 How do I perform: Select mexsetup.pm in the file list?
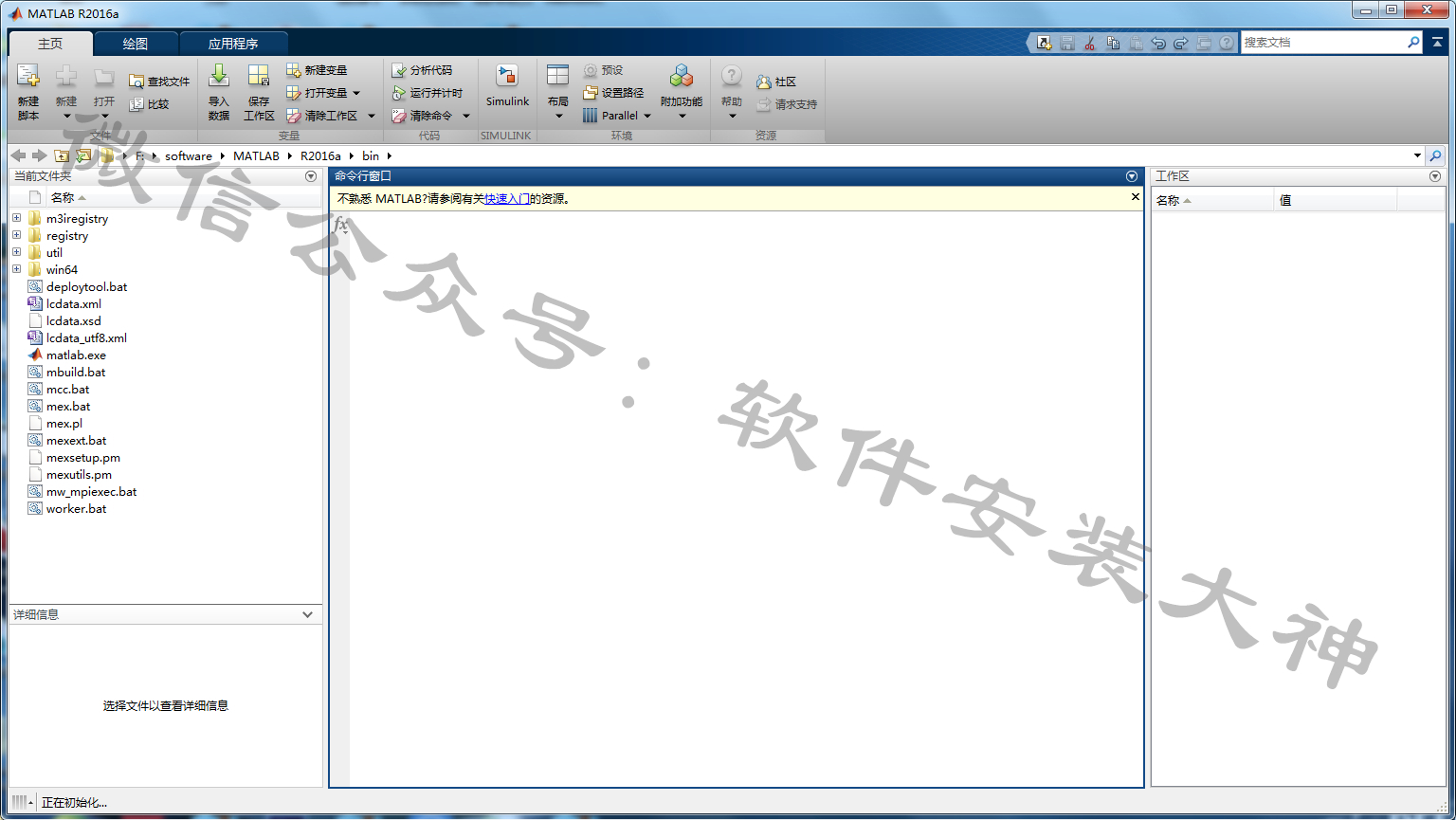[x=83, y=457]
